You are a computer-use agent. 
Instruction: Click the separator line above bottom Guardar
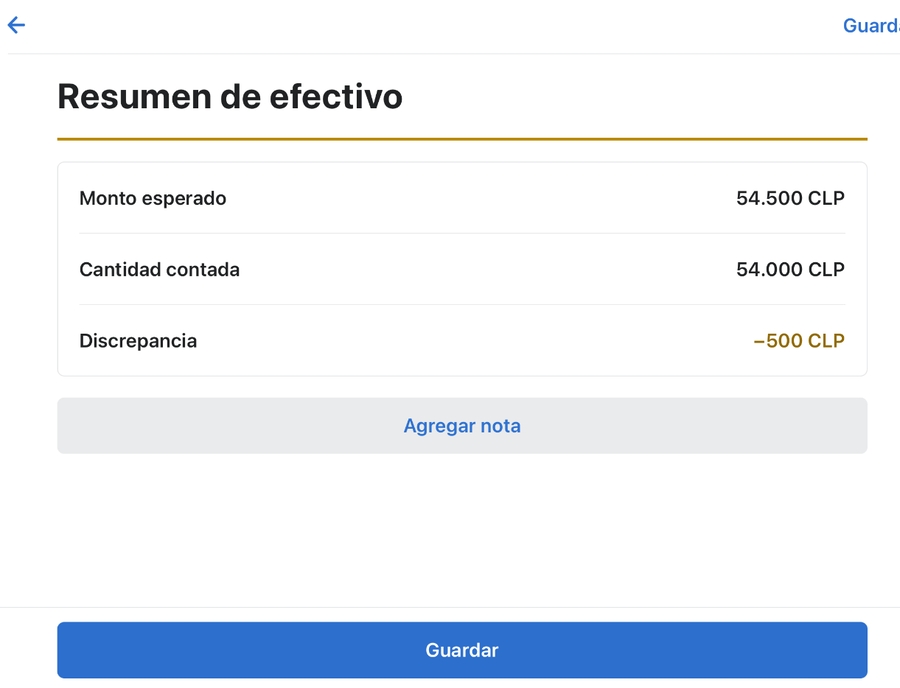pyautogui.click(x=450, y=607)
